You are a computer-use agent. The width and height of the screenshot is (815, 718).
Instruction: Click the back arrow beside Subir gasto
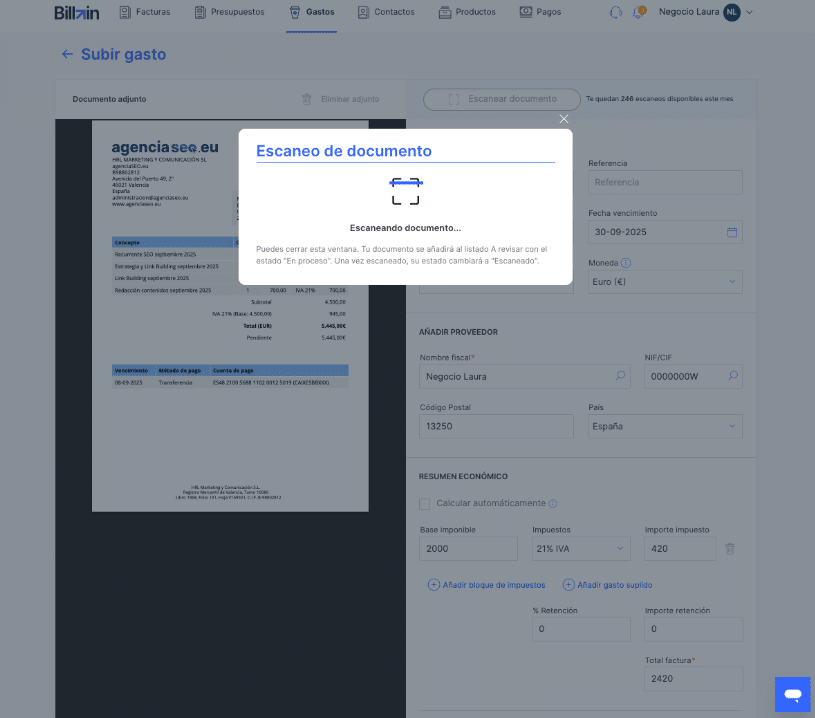tap(67, 55)
